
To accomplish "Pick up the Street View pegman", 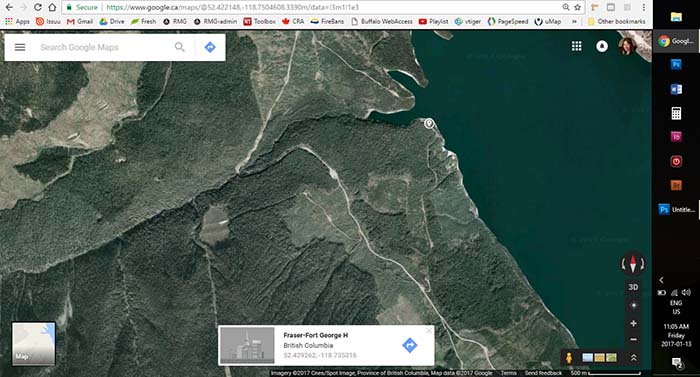I will tap(569, 358).
